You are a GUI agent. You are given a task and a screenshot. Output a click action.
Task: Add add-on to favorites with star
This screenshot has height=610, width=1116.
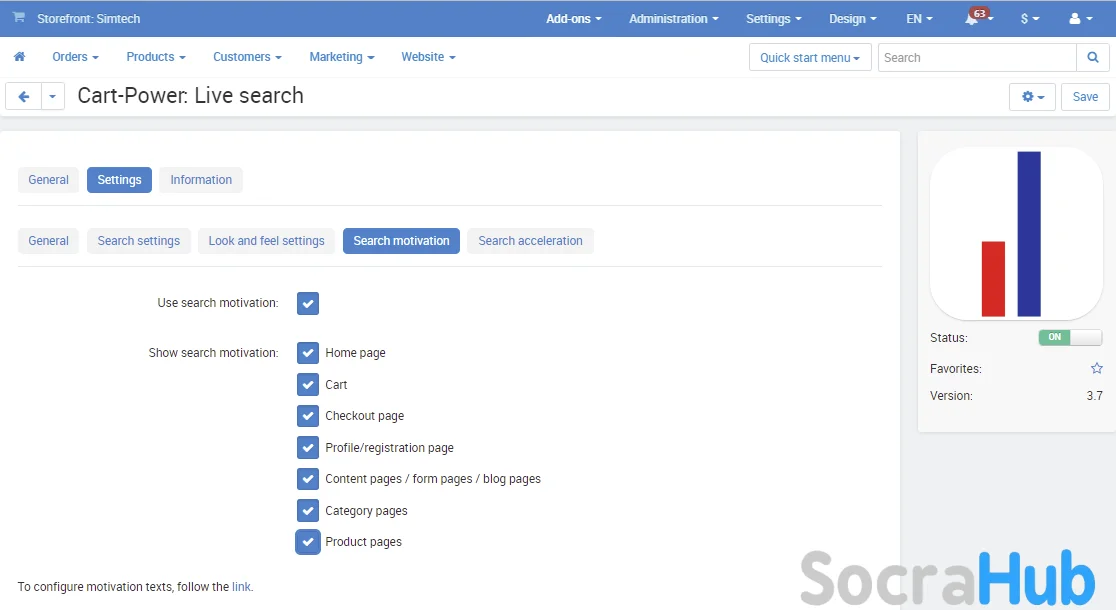1096,369
